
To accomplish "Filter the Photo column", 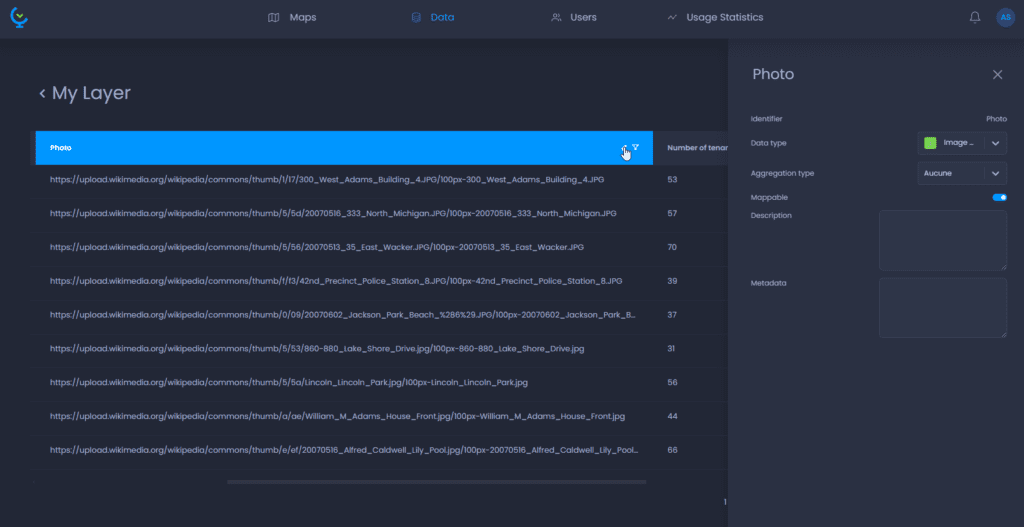I will point(635,148).
